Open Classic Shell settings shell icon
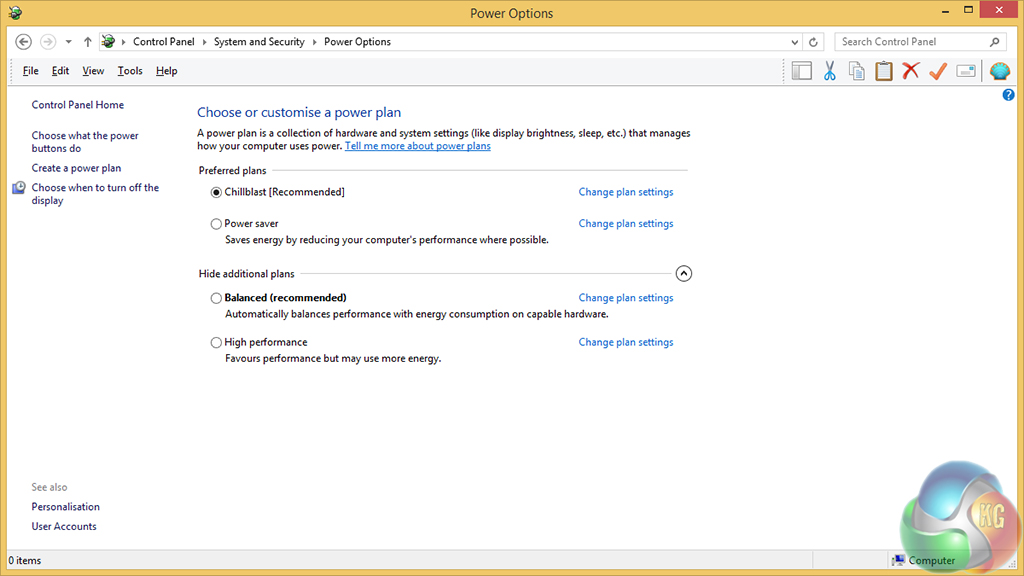 [x=999, y=71]
